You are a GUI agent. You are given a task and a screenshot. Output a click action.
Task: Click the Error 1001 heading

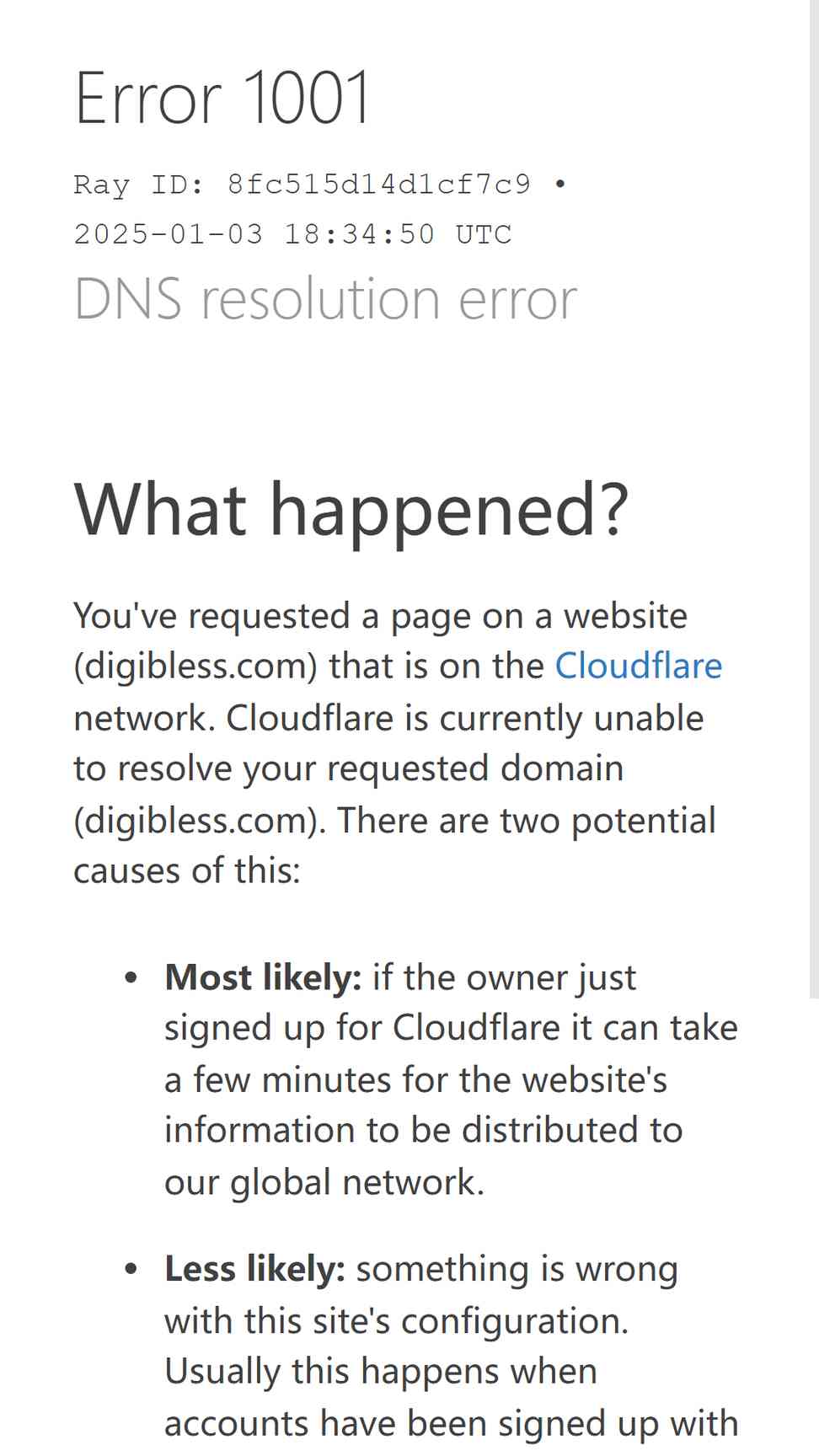coord(222,98)
